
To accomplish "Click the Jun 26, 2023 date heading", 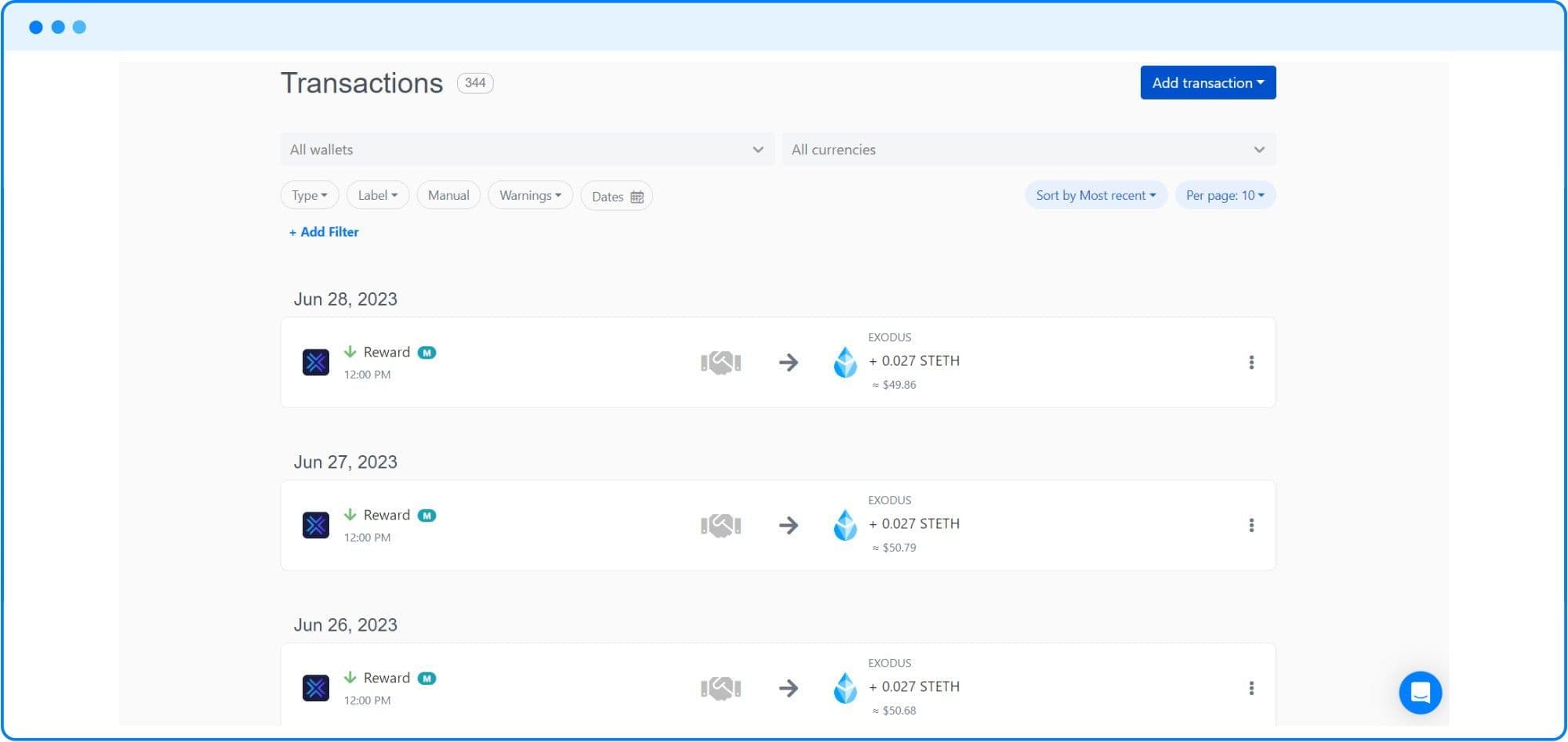I will pos(346,625).
